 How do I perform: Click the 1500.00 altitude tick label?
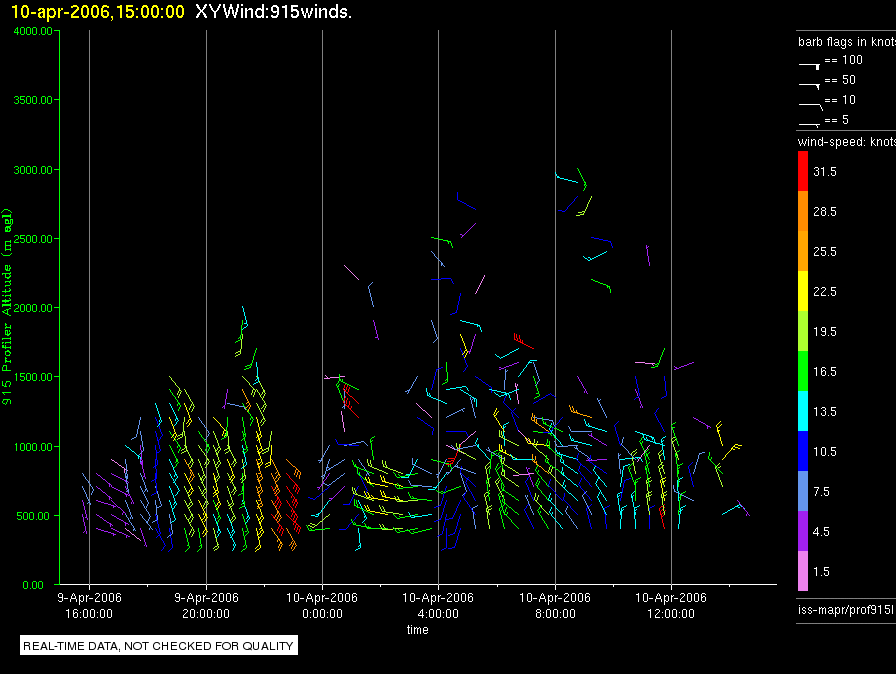click(x=33, y=377)
